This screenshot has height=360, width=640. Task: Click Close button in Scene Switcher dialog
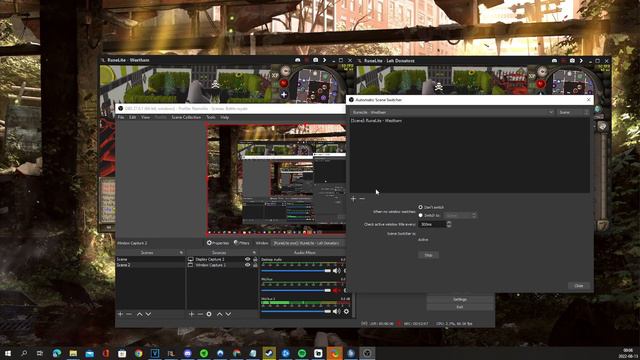(579, 286)
